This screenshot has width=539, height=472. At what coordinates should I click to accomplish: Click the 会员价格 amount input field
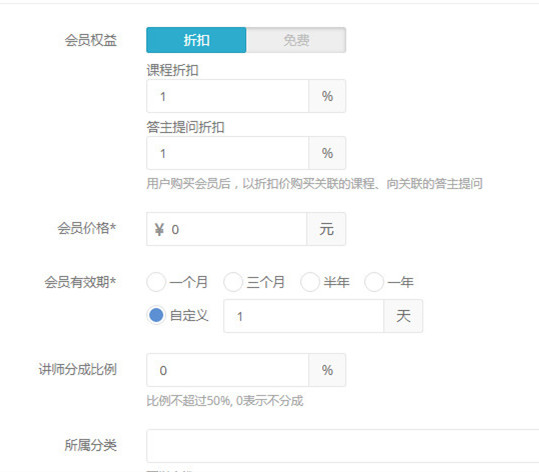(227, 229)
